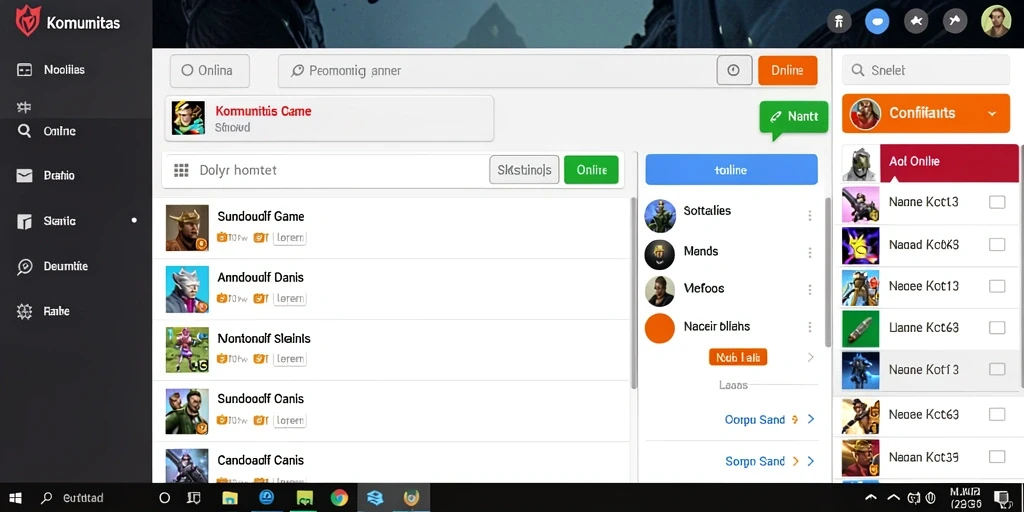This screenshot has width=1024, height=512.
Task: Open the Nontondf Sleinis entry
Action: (392, 349)
